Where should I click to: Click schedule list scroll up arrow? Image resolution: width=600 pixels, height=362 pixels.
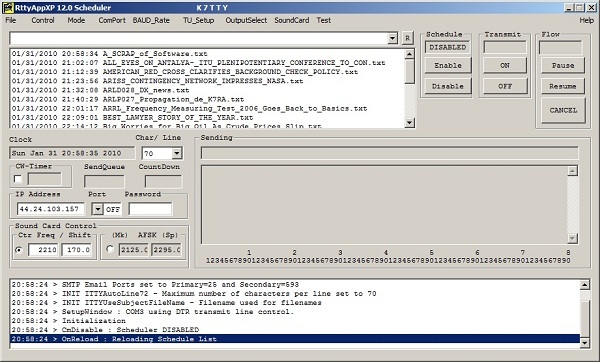(409, 54)
